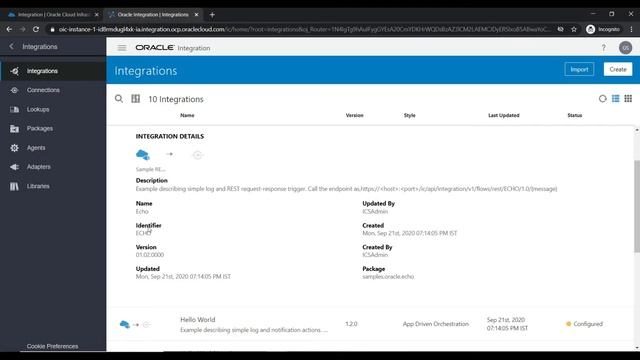The height and width of the screenshot is (360, 640).
Task: Click the Adapters plug icon
Action: point(14,167)
